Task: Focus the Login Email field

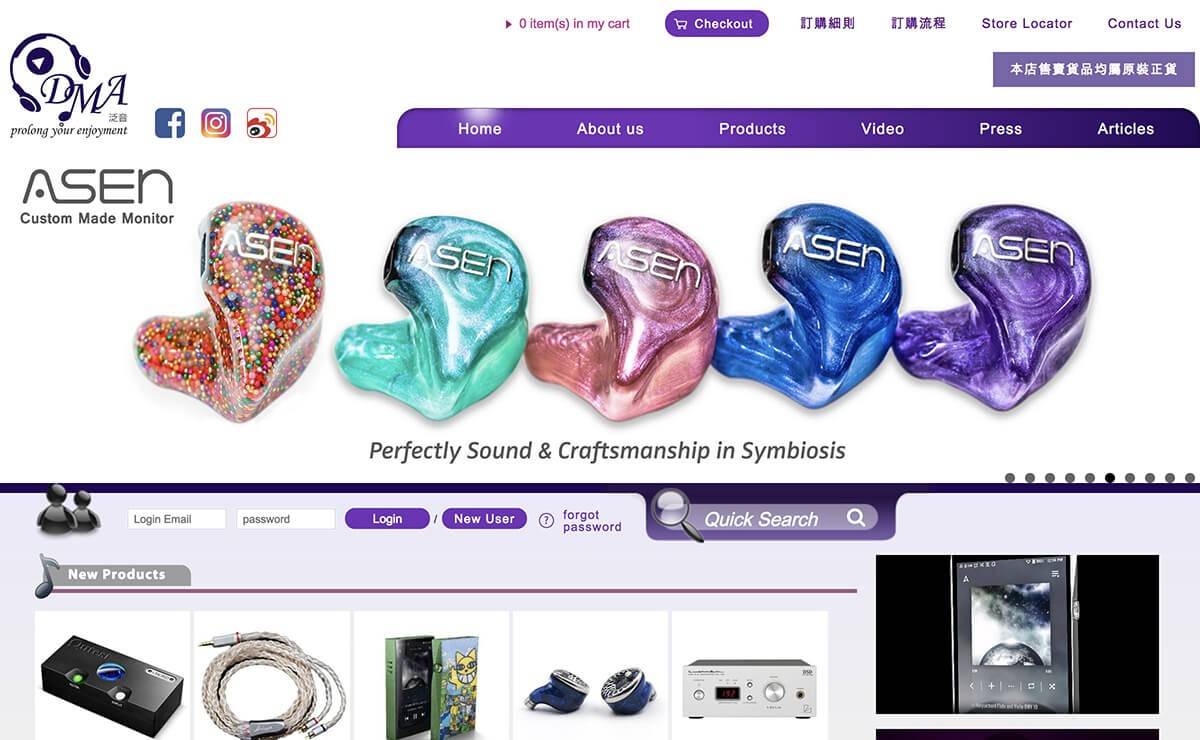Action: [176, 519]
